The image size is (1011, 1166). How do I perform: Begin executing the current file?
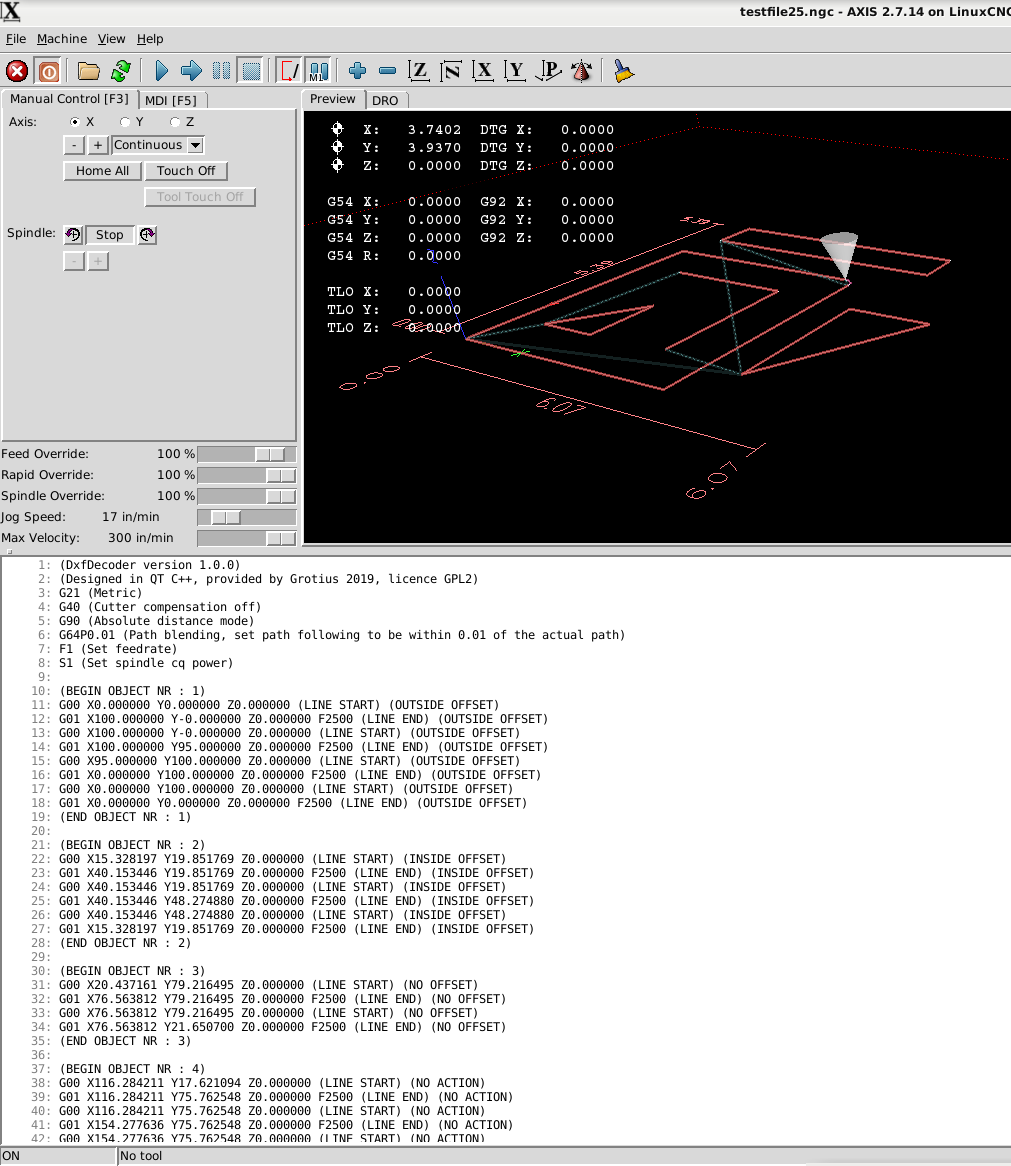click(161, 71)
